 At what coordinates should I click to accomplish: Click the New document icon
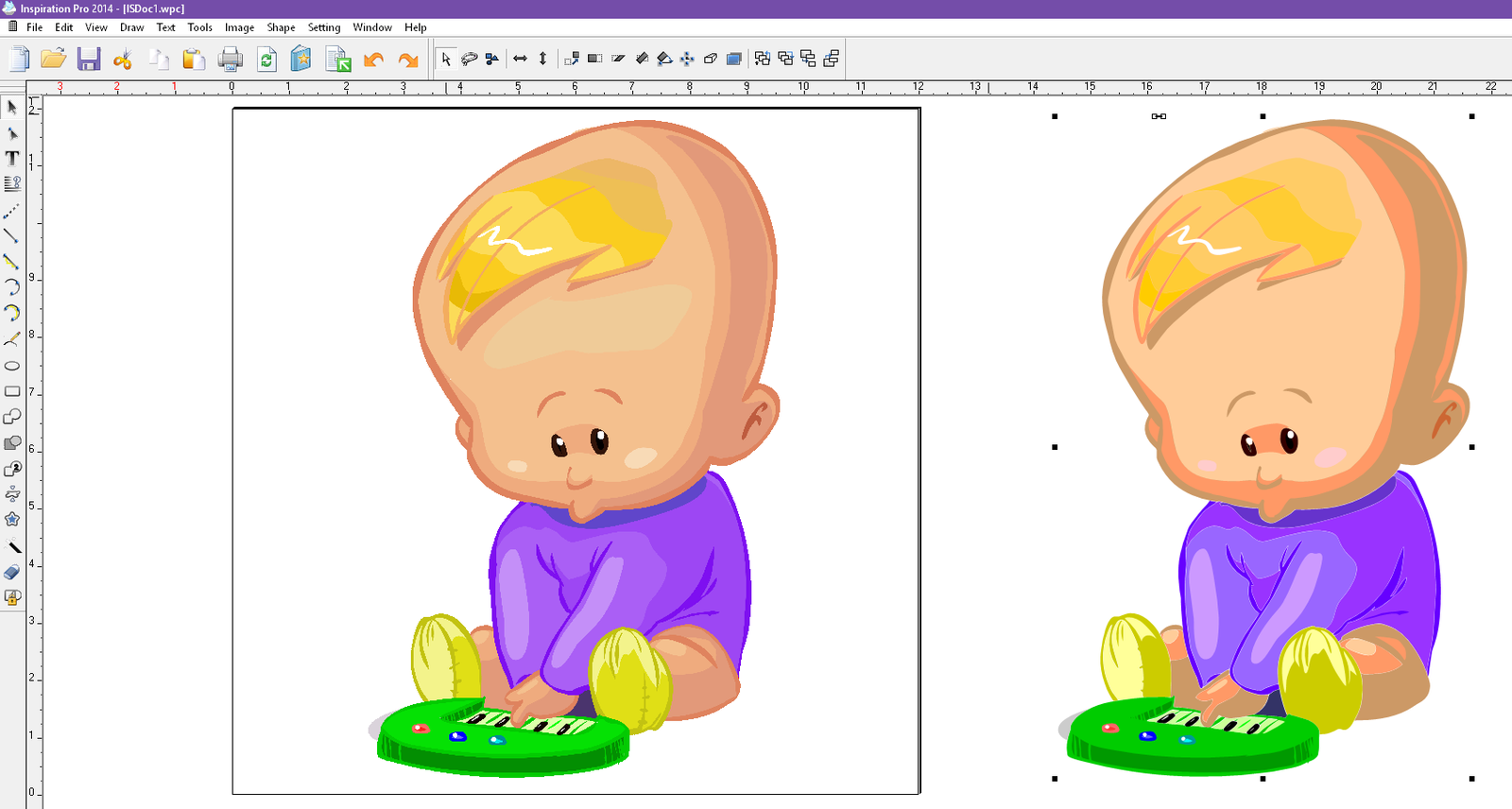pyautogui.click(x=20, y=60)
